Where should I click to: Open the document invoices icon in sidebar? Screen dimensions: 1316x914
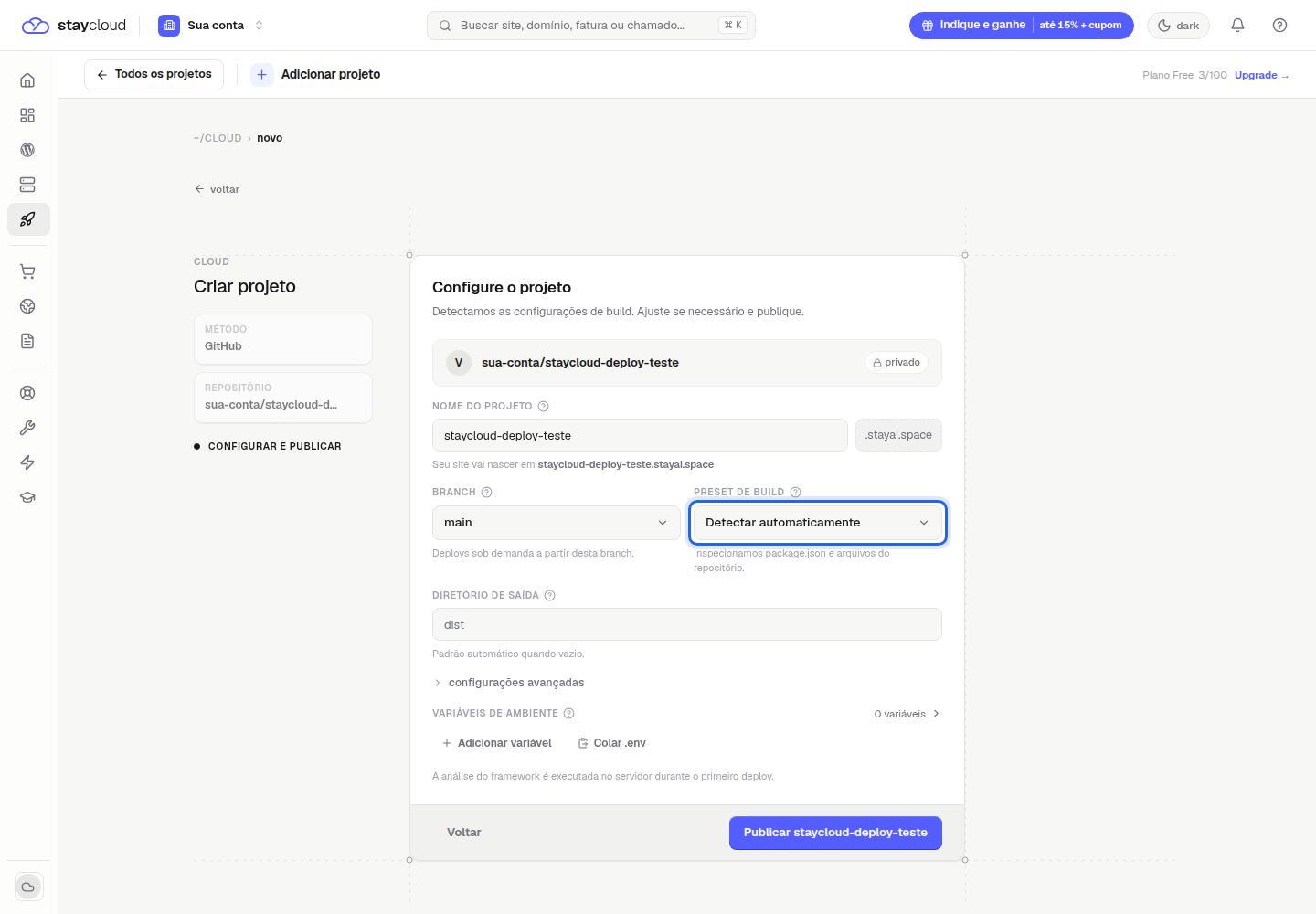pyautogui.click(x=27, y=341)
